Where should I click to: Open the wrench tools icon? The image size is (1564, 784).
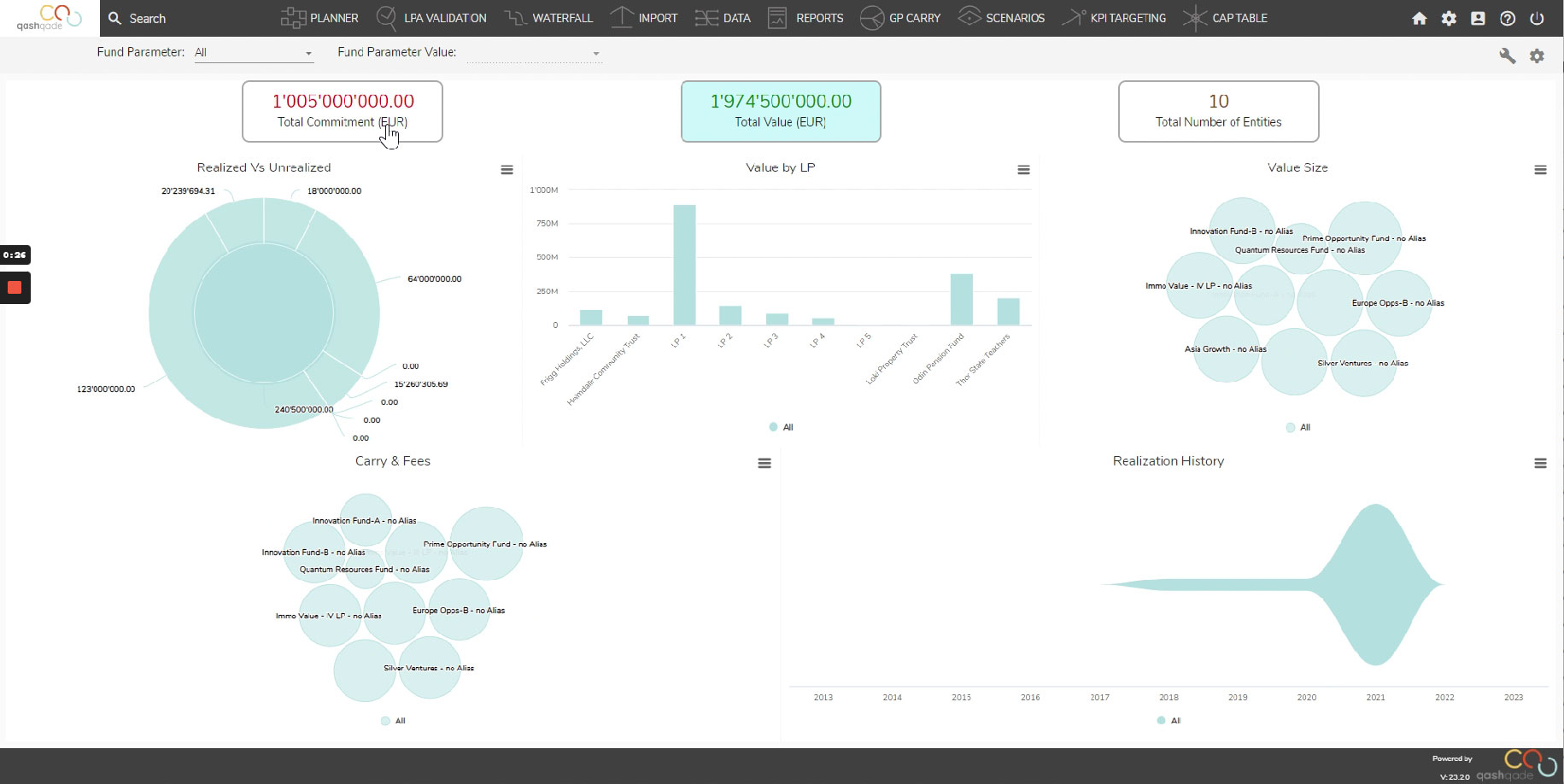(x=1508, y=56)
